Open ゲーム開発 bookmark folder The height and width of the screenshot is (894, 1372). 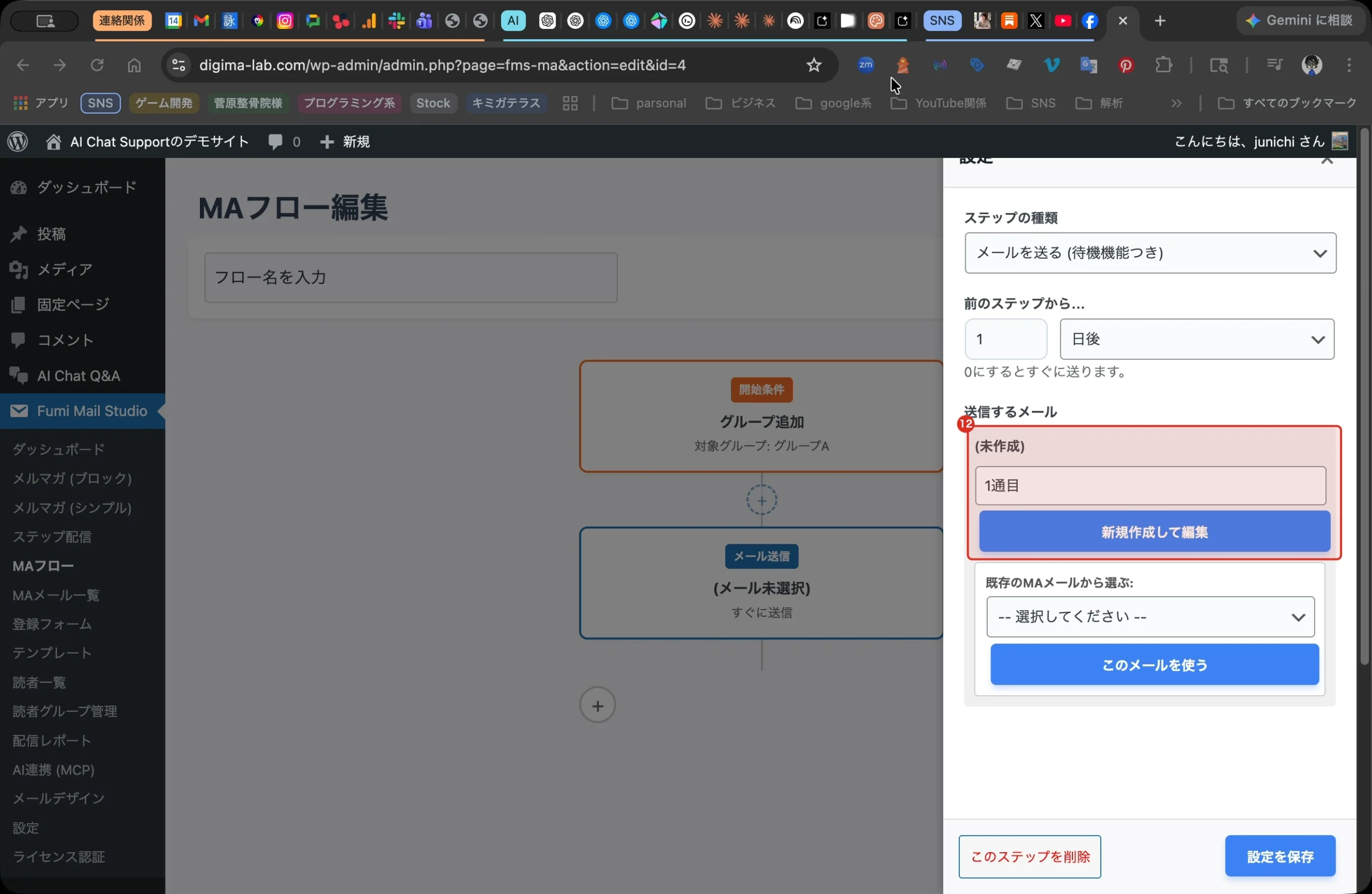163,103
